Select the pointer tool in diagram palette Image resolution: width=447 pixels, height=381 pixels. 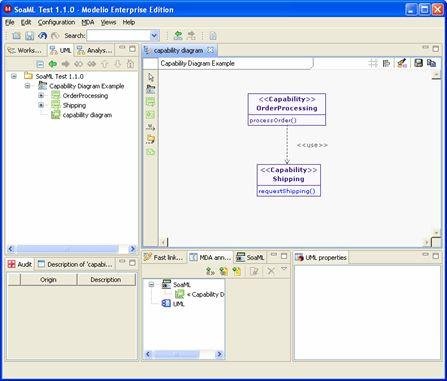tap(151, 77)
